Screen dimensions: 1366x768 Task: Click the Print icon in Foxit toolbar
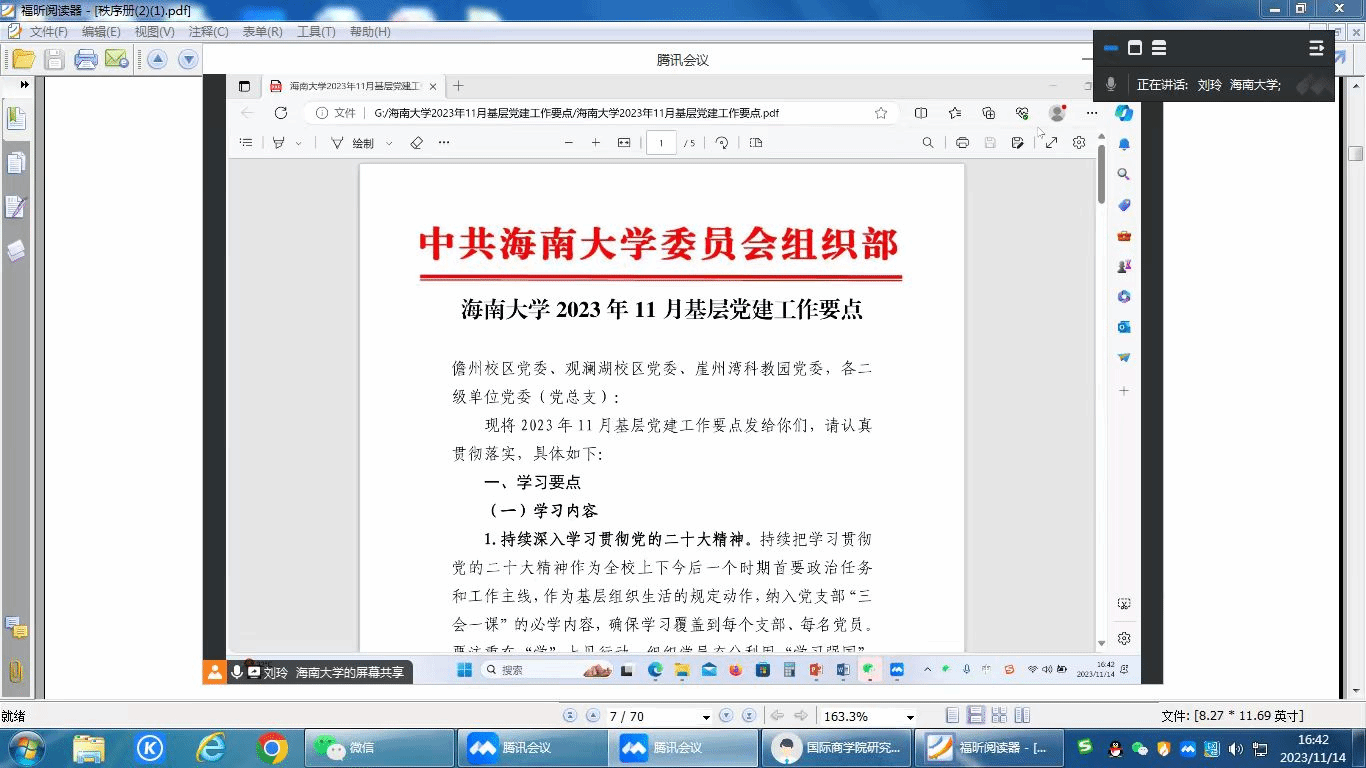point(86,59)
